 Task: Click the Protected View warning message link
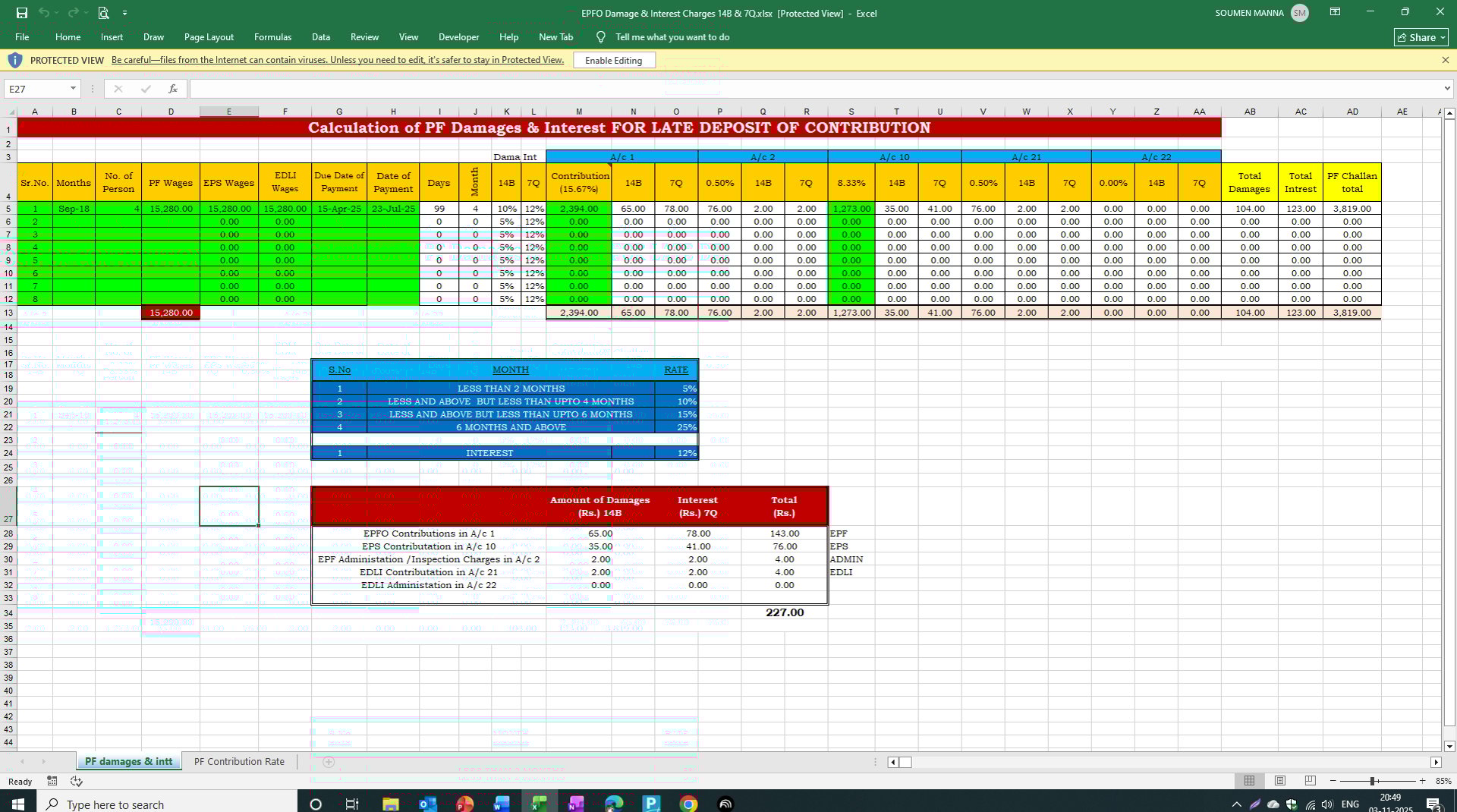[338, 60]
